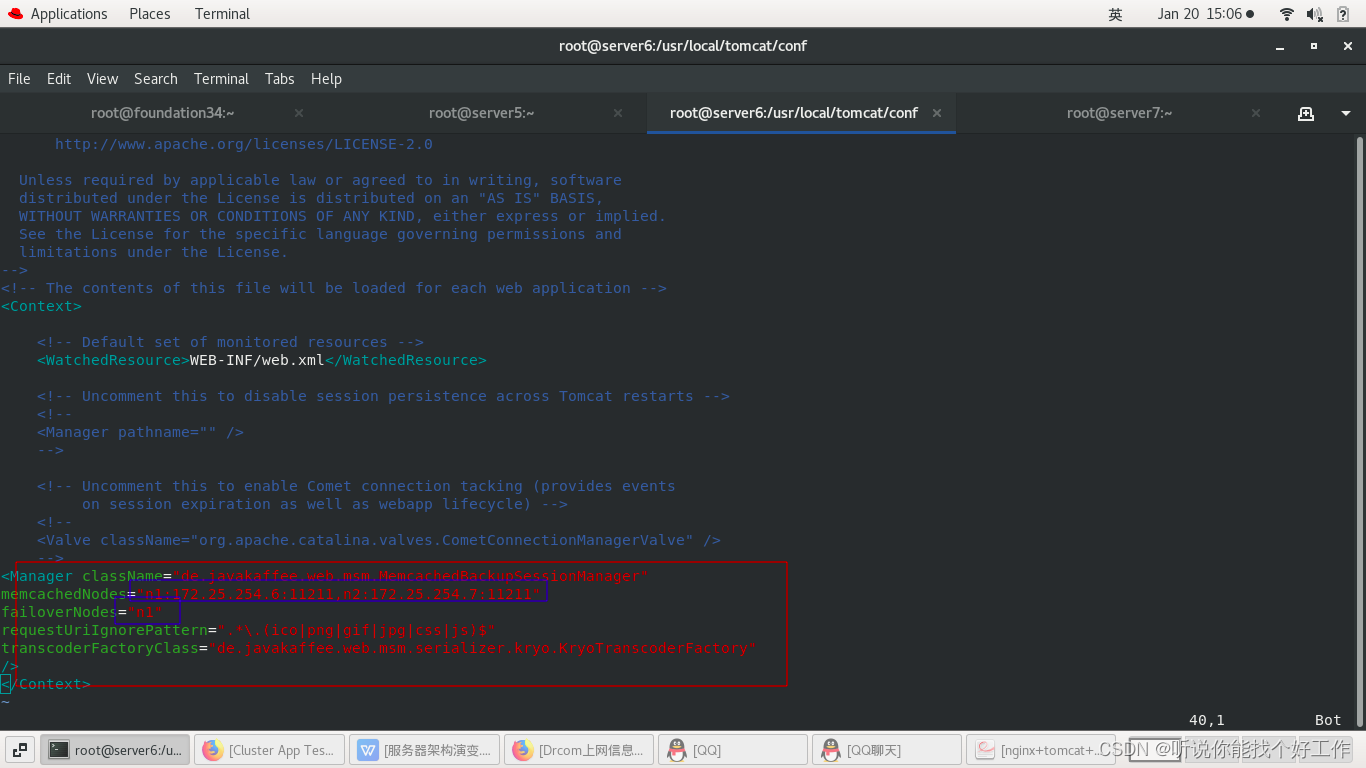
Task: Open the File menu
Action: point(19,78)
